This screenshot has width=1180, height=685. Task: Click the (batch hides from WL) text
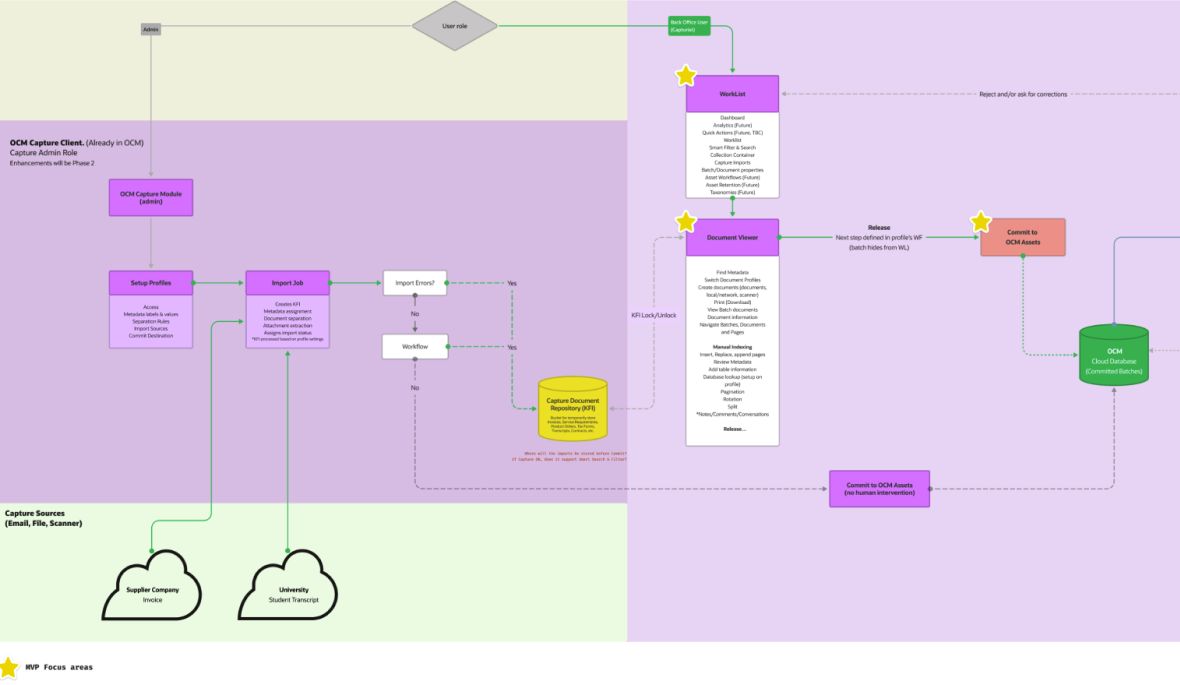[879, 247]
